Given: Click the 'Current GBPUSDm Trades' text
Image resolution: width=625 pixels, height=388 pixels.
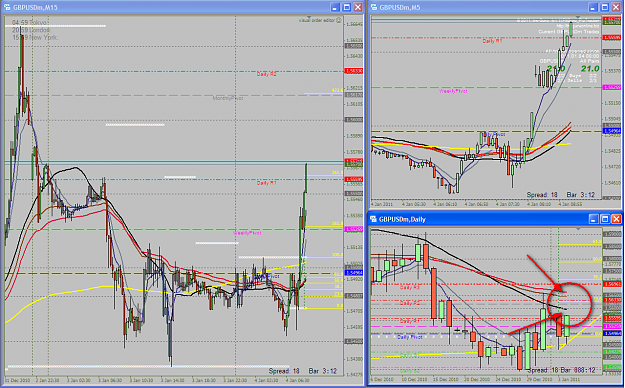Looking at the screenshot, I should pyautogui.click(x=569, y=32).
